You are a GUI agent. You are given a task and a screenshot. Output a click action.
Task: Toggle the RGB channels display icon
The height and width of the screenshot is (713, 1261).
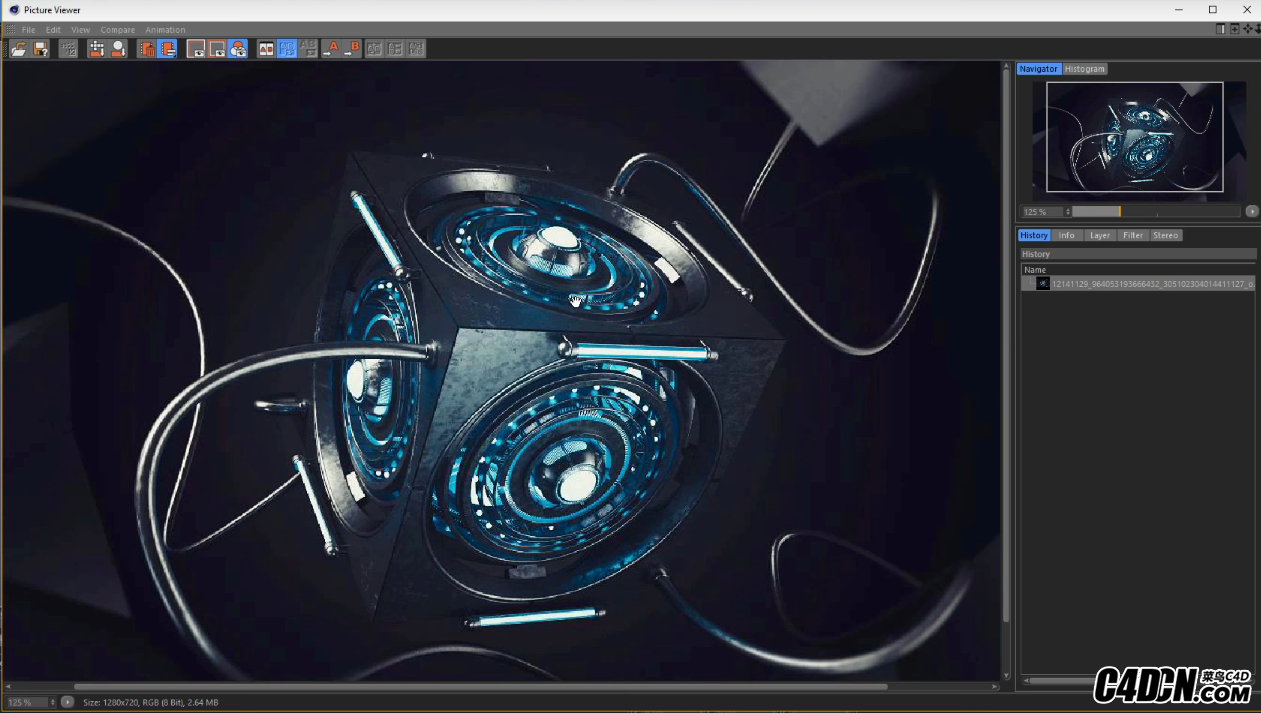[x=238, y=48]
